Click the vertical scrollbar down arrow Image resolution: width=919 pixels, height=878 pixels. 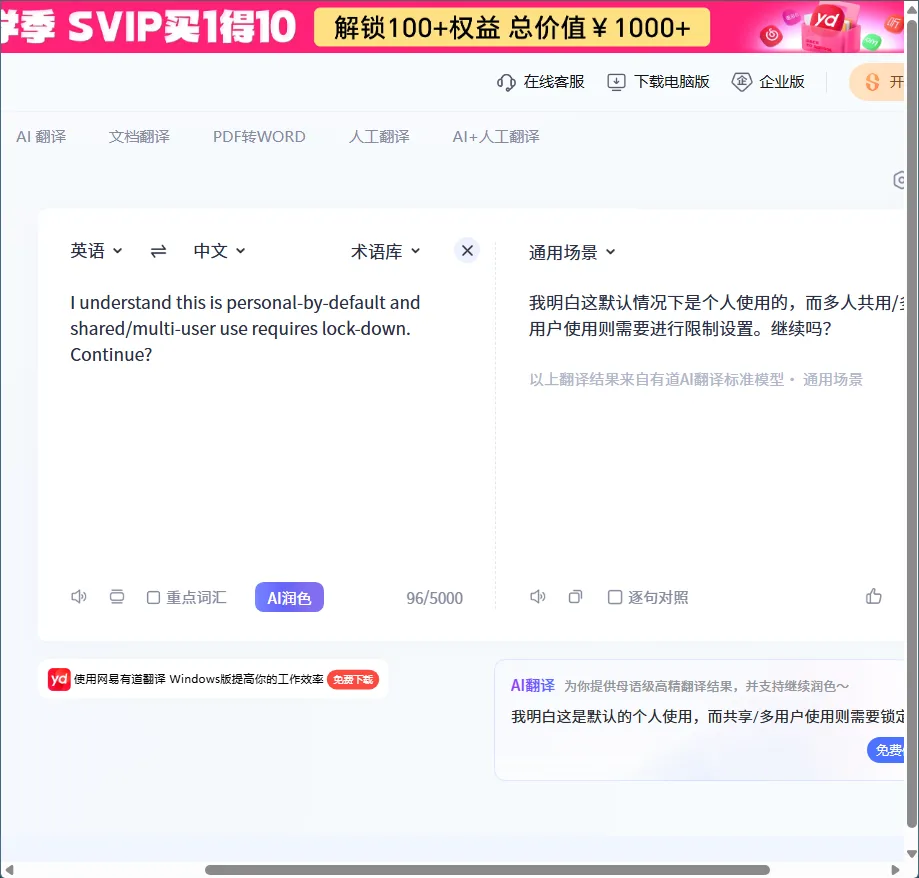pyautogui.click(x=911, y=855)
